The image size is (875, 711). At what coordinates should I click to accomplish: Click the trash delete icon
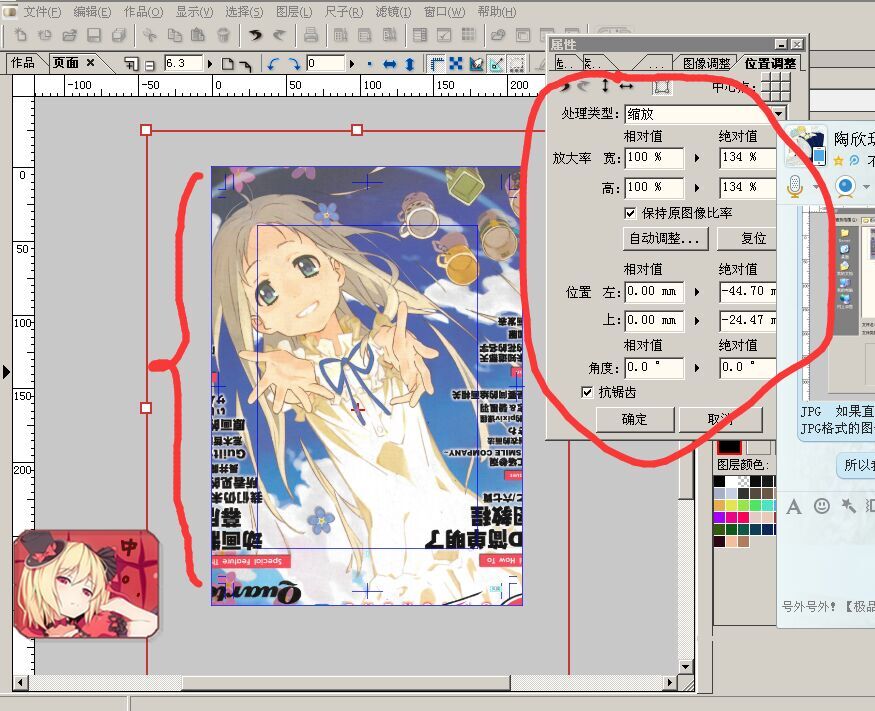tap(223, 35)
